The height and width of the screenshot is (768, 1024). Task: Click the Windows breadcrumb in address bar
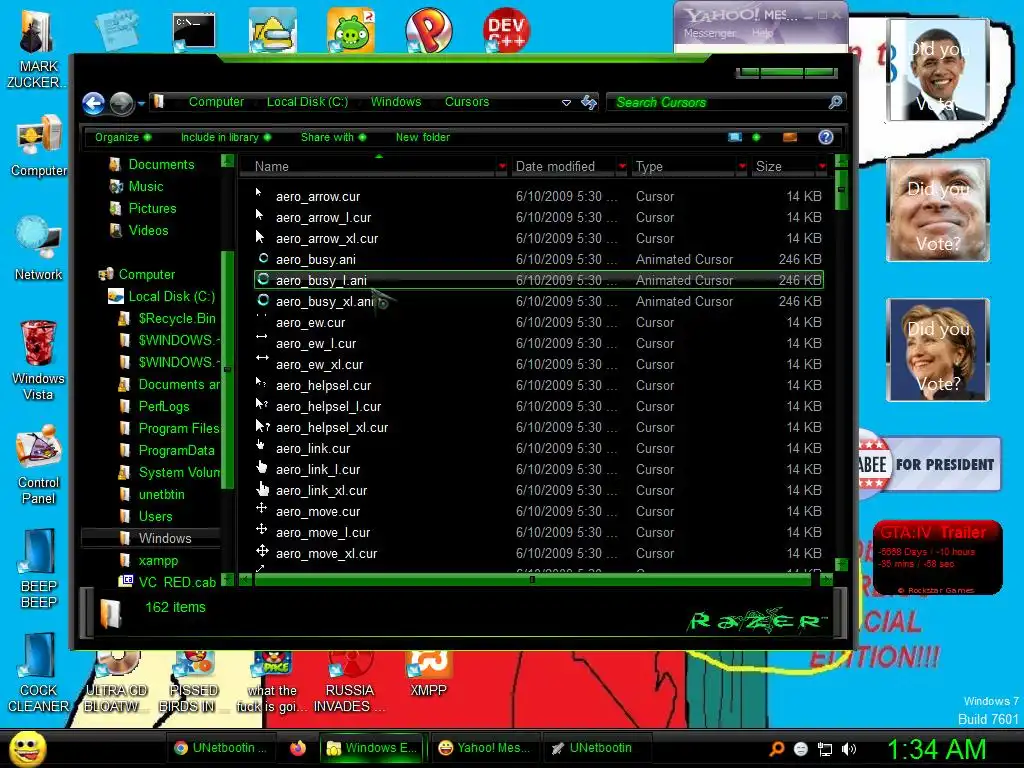(396, 102)
